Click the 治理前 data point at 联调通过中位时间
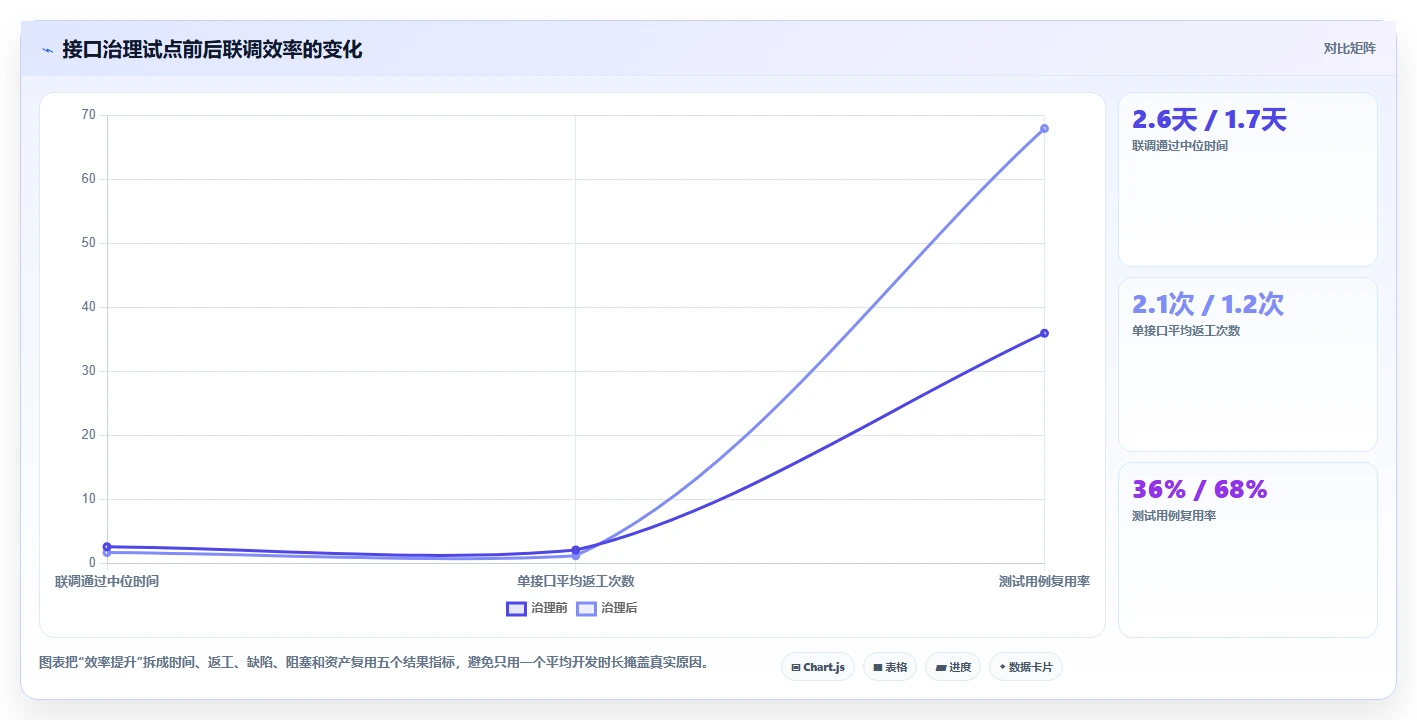The width and height of the screenshot is (1417, 720). [107, 547]
